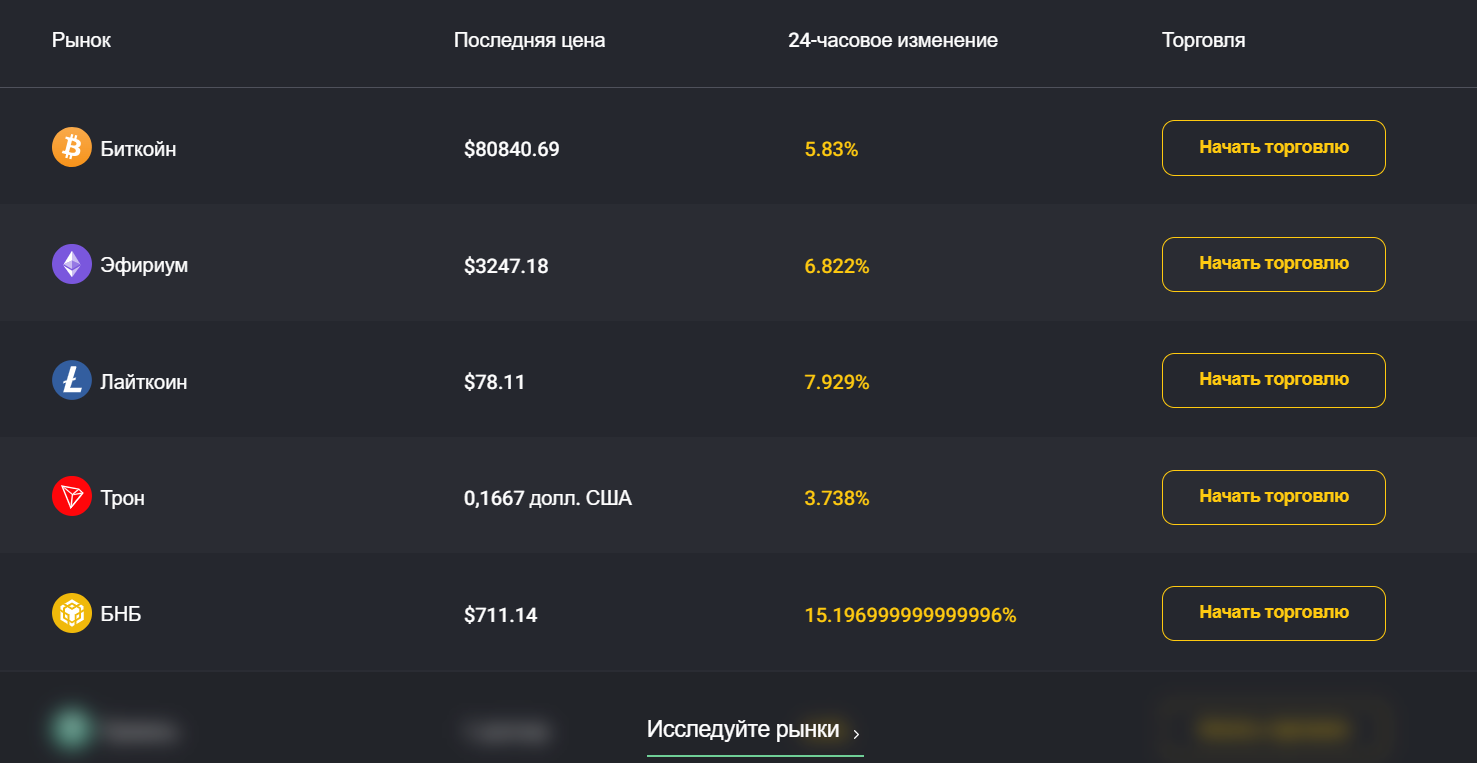Select the Рынок column header
1477x763 pixels.
82,41
